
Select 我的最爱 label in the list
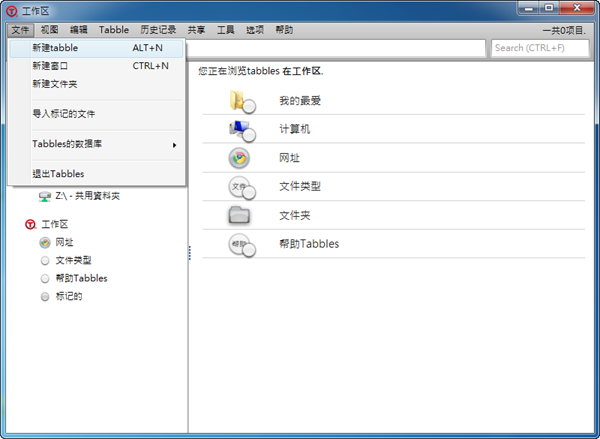coord(300,101)
